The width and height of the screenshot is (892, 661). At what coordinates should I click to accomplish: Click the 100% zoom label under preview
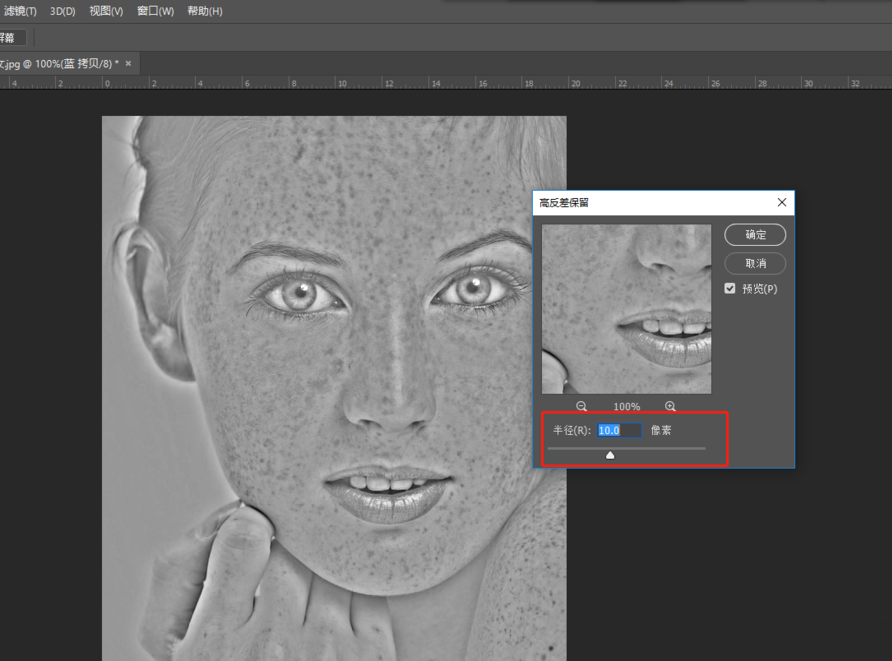[627, 407]
